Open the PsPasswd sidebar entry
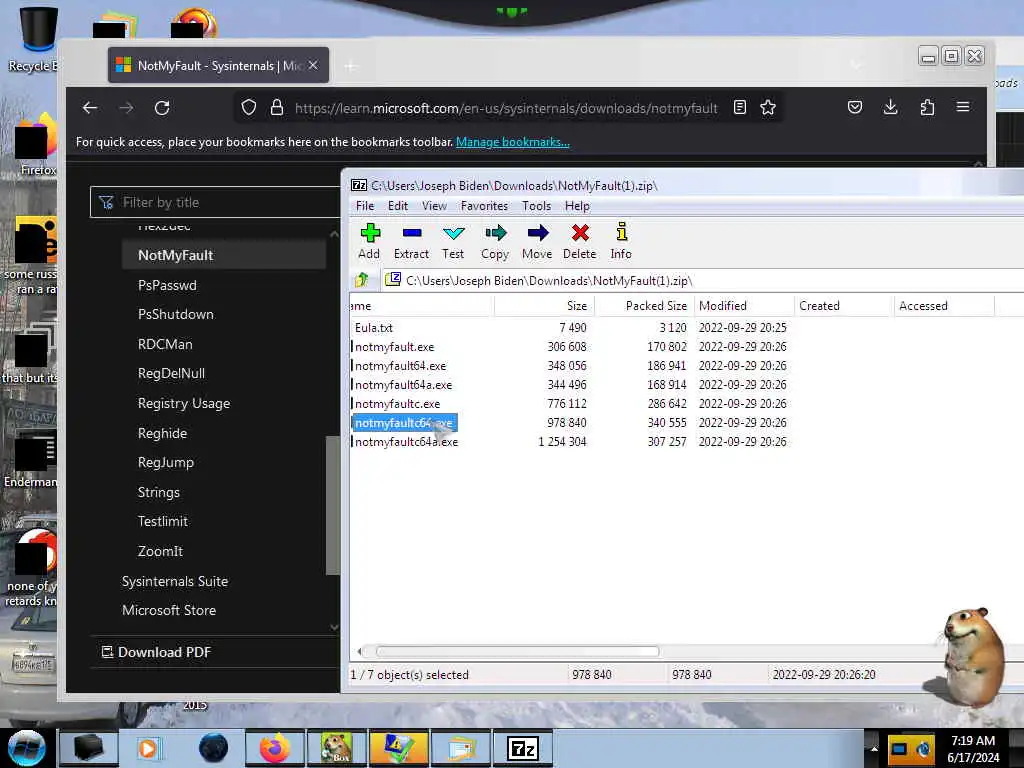The height and width of the screenshot is (768, 1024). 167,285
